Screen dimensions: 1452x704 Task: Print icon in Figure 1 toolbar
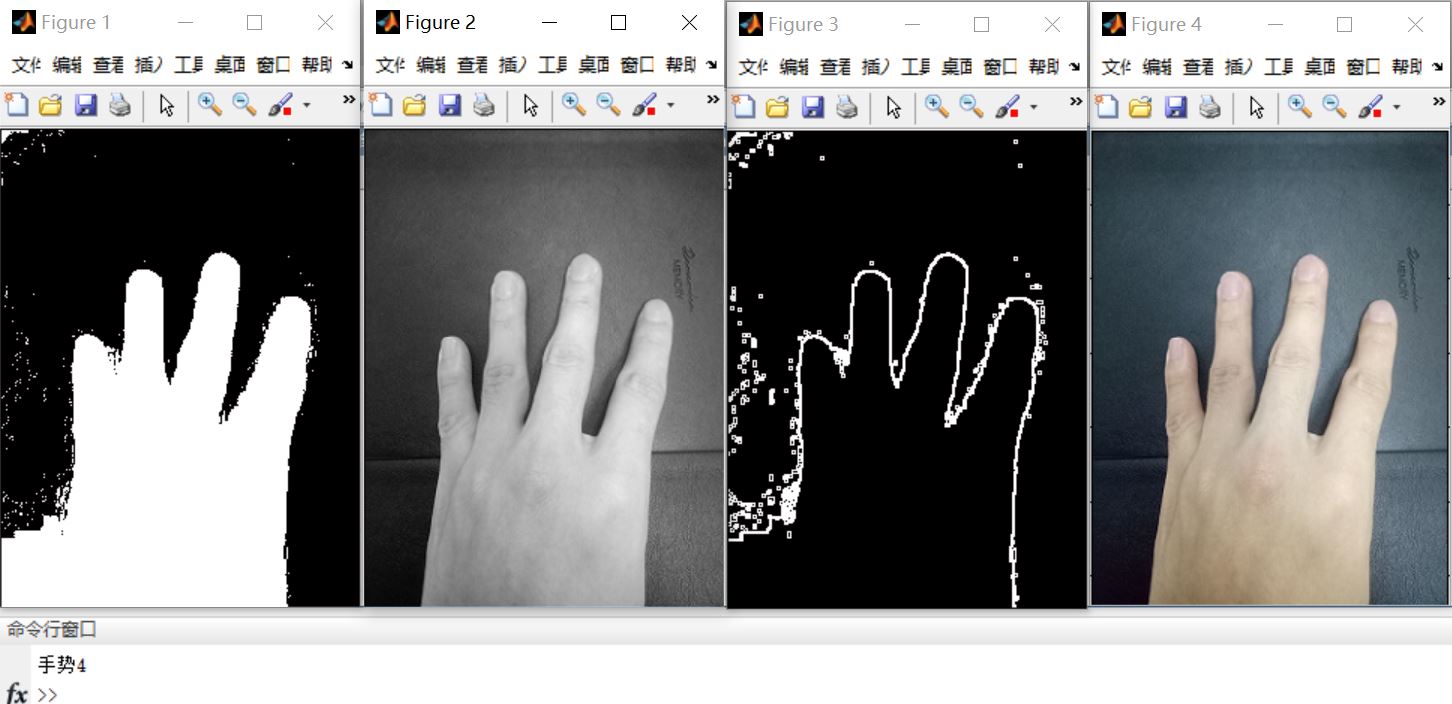click(120, 104)
